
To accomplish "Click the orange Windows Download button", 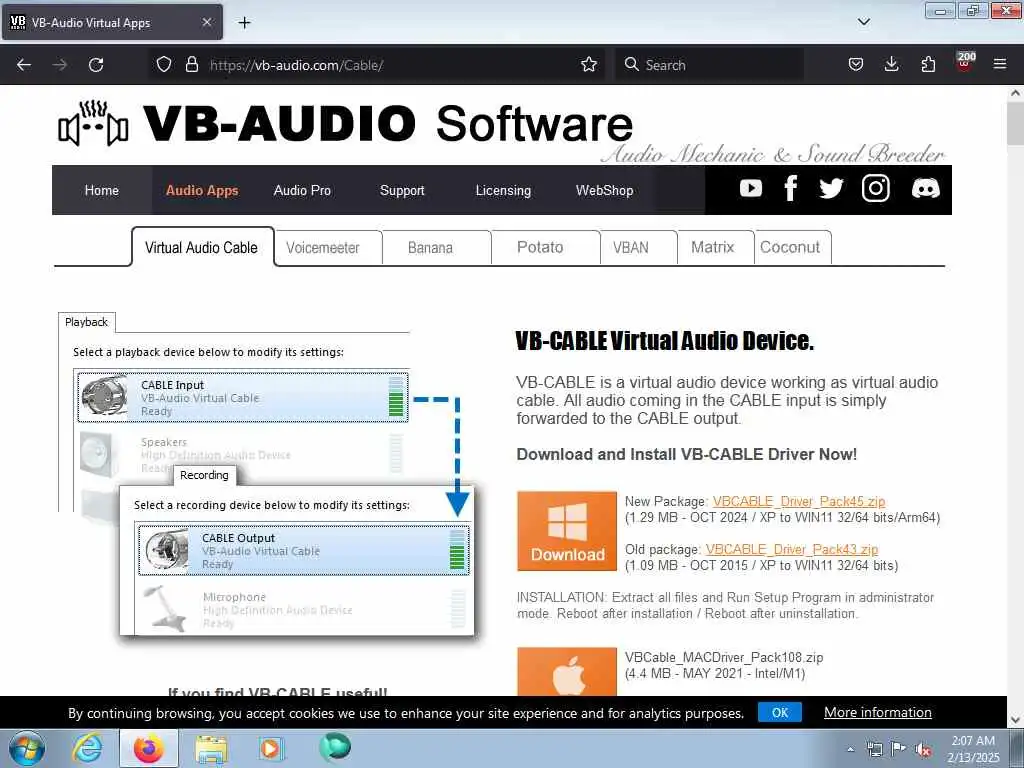I will pos(567,531).
